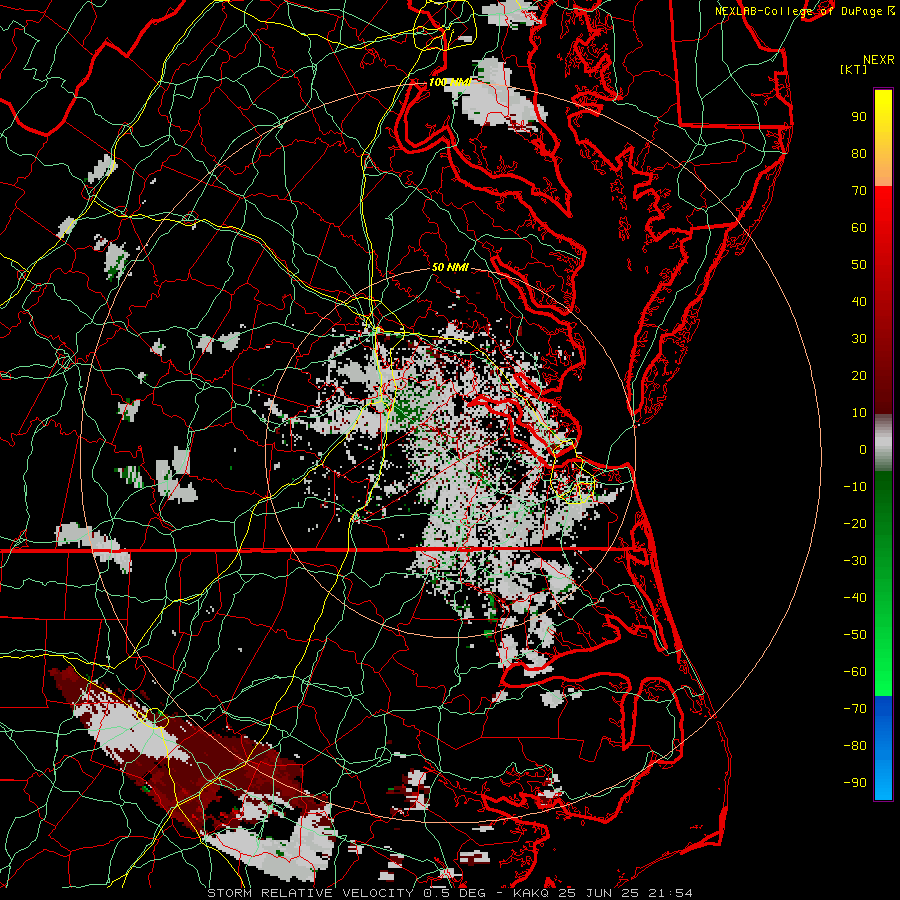Viewport: 900px width, 900px height.
Task: Click the -50 legend value
Action: point(855,635)
